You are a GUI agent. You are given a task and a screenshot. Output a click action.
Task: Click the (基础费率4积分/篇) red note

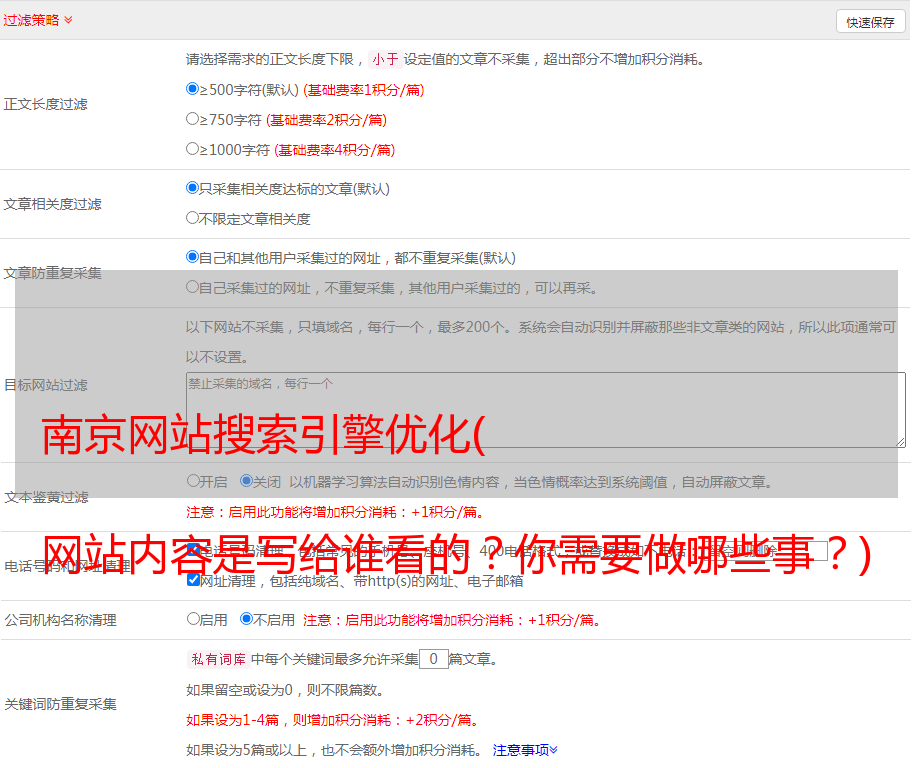334,150
